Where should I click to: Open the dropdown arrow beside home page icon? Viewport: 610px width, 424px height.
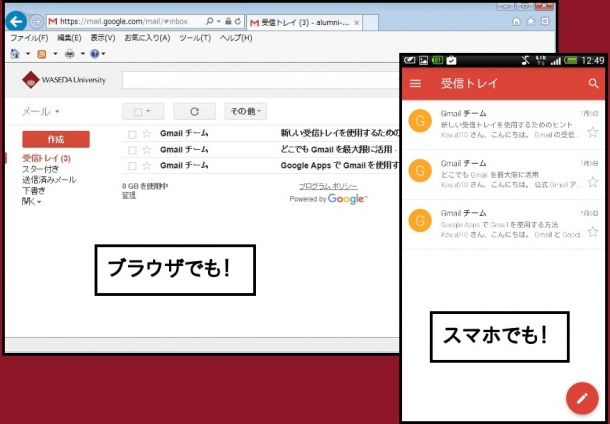[x=28, y=54]
